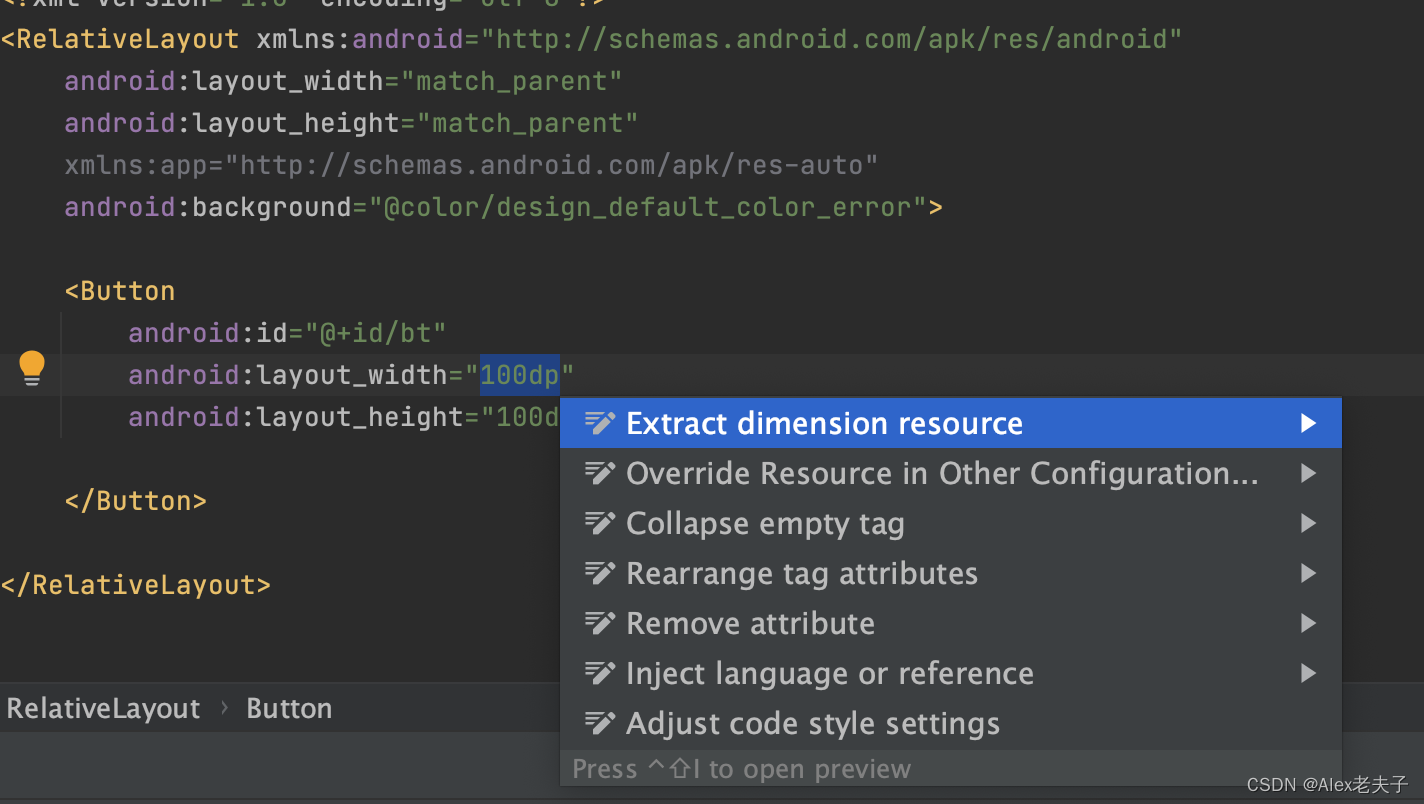Expand the Extract dimension resource submenu arrow
Image resolution: width=1424 pixels, height=804 pixels.
tap(1309, 423)
